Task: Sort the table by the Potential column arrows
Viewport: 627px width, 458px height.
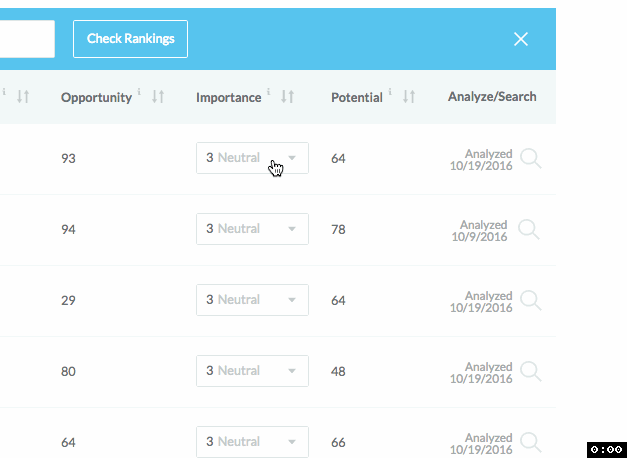Action: [409, 96]
